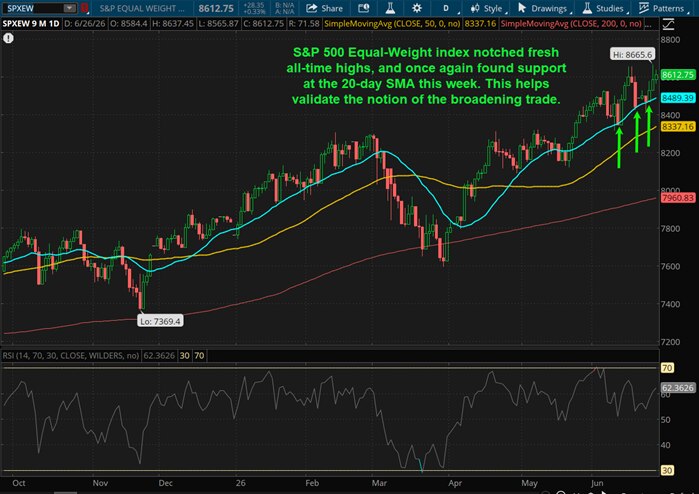Click the 26 year label on time axis
699x494 pixels.
pos(241,483)
